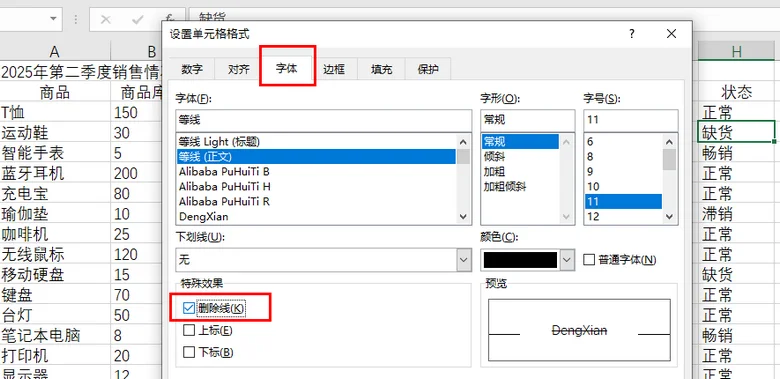Screen dimensions: 780x379
Task: Select column A header
Action: [55, 51]
